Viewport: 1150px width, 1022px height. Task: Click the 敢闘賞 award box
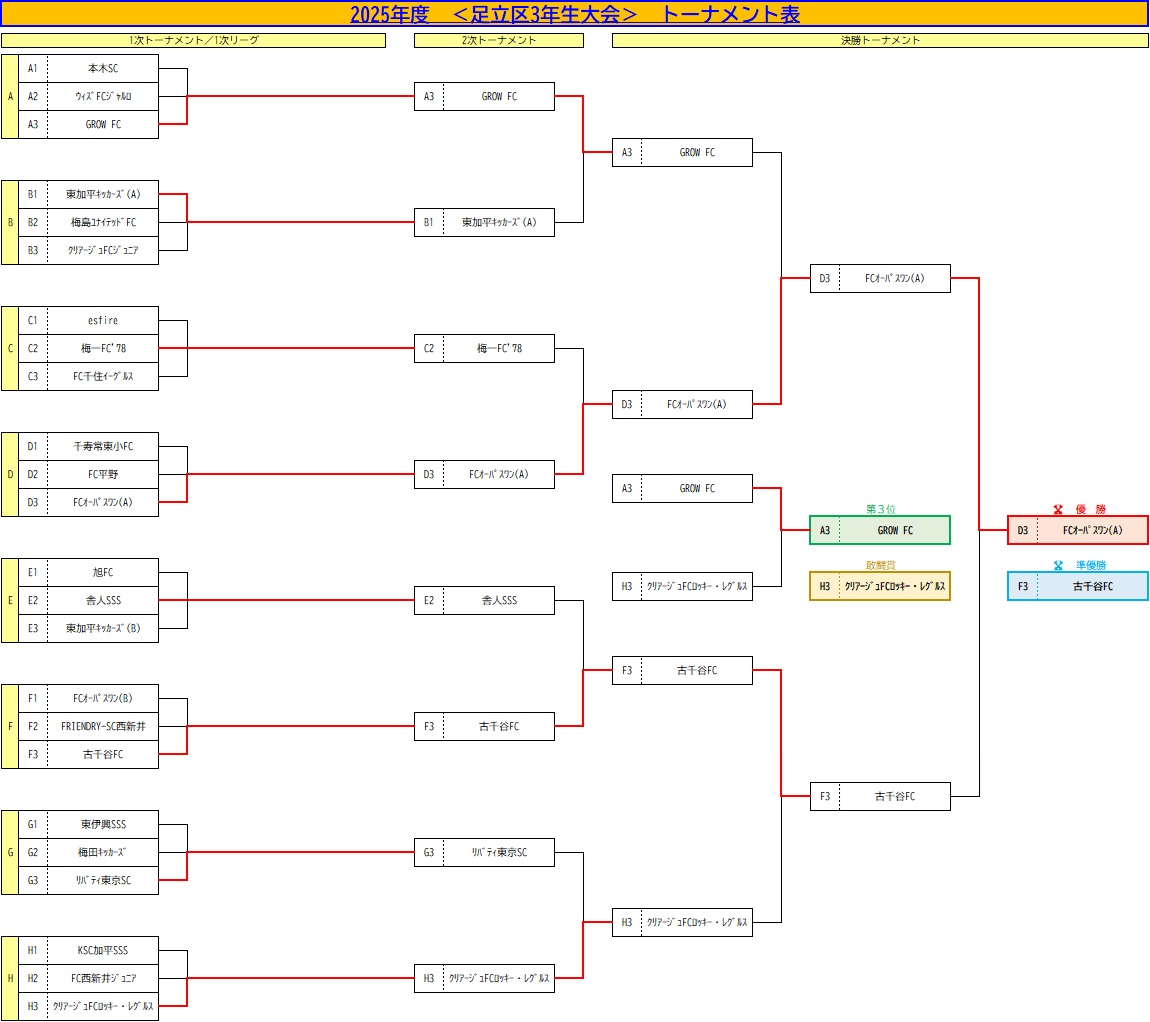click(x=880, y=587)
